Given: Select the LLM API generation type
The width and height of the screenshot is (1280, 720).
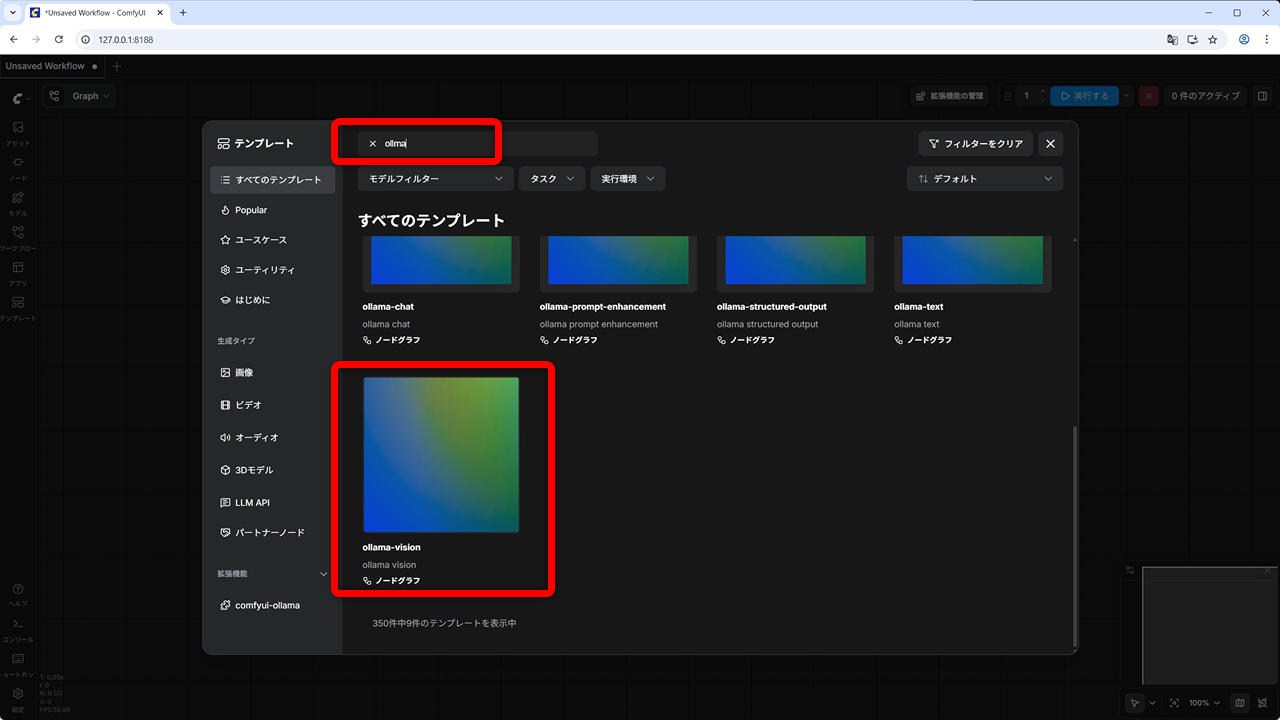Looking at the screenshot, I should [x=252, y=503].
